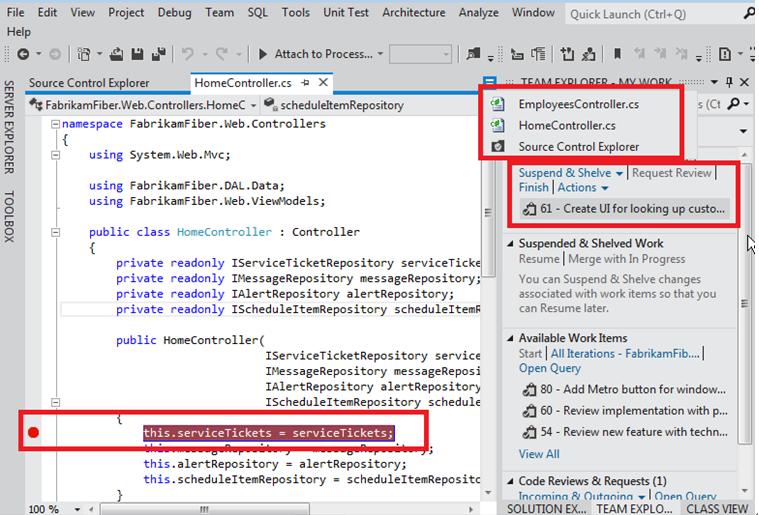The image size is (759, 515).
Task: Collapse the HomeController class block
Action: tap(56, 233)
